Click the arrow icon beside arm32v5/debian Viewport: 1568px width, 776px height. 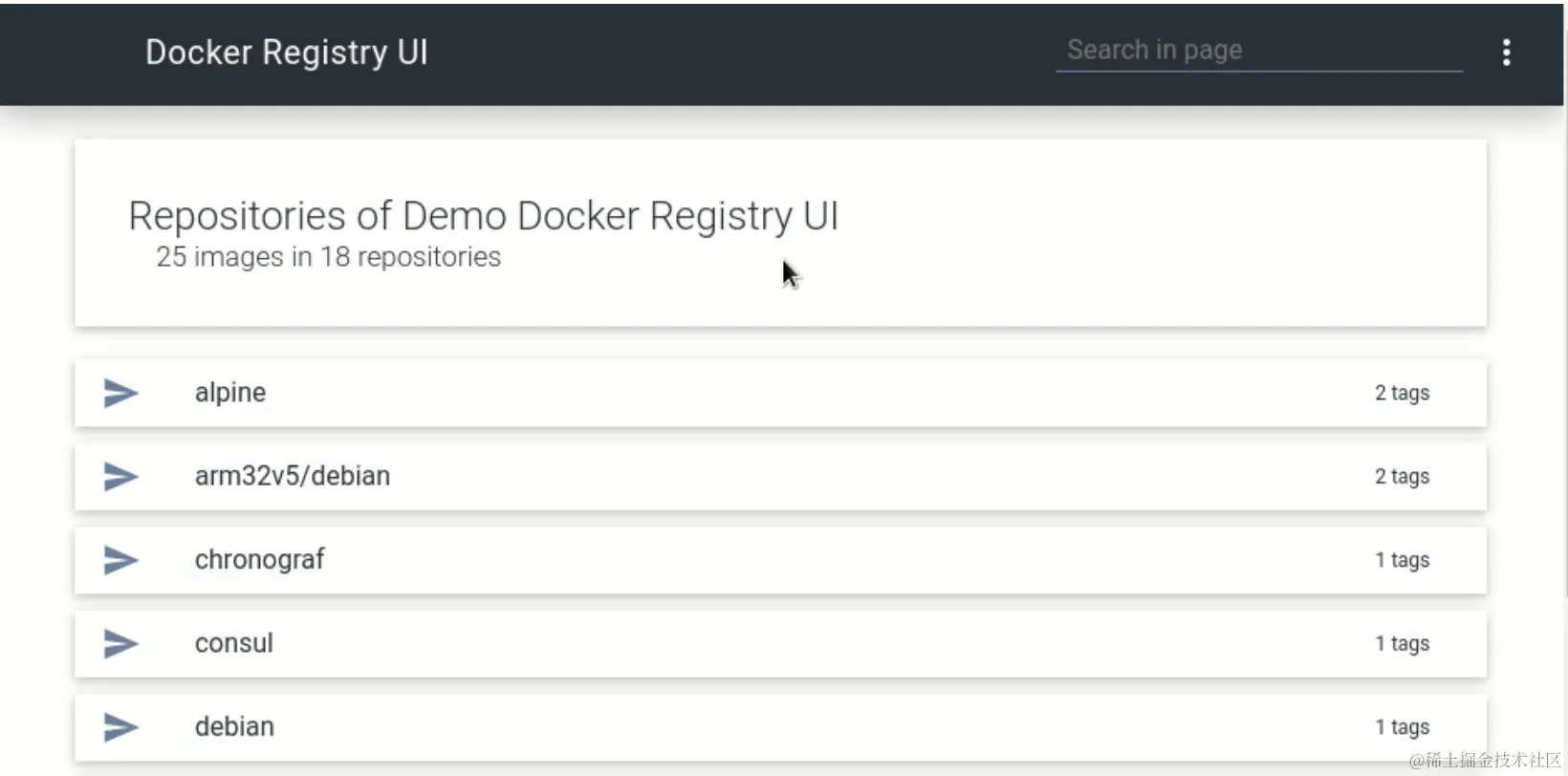(x=121, y=476)
